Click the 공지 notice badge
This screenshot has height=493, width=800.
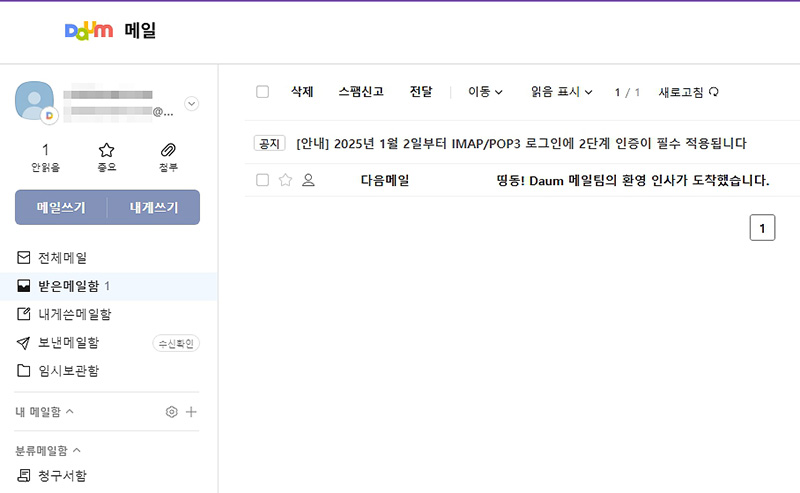click(269, 143)
